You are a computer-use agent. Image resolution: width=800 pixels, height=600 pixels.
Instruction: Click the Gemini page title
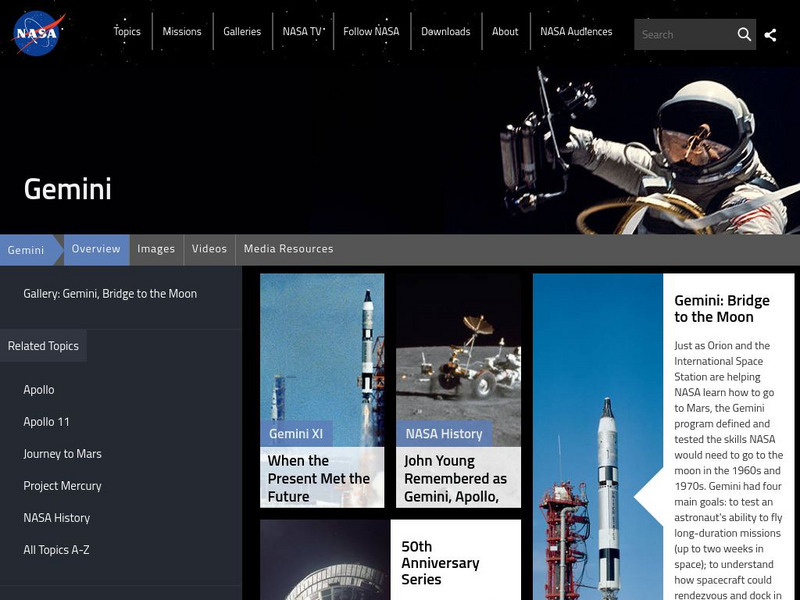point(67,189)
